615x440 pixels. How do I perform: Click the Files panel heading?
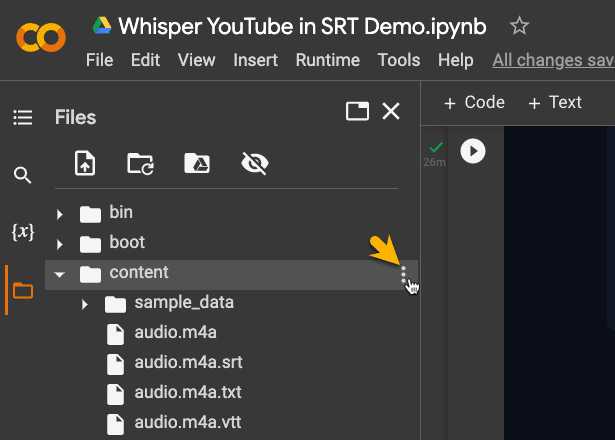(75, 117)
